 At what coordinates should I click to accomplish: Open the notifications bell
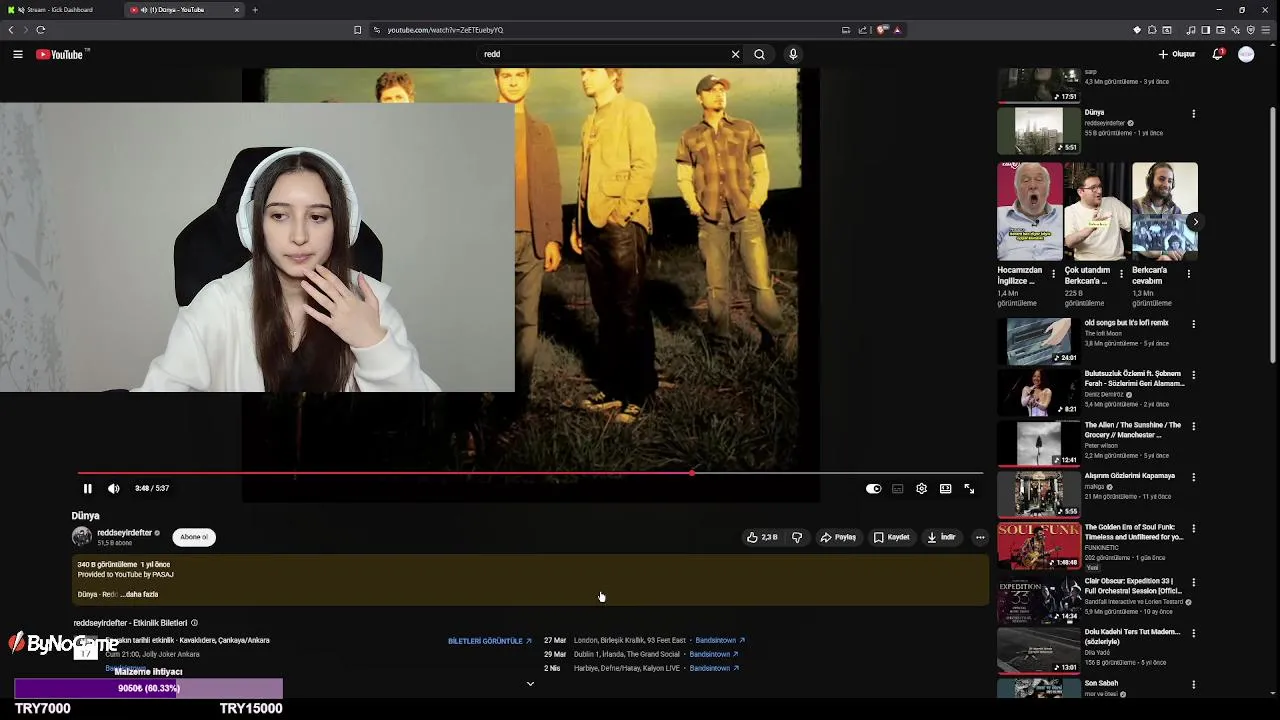pyautogui.click(x=1218, y=54)
